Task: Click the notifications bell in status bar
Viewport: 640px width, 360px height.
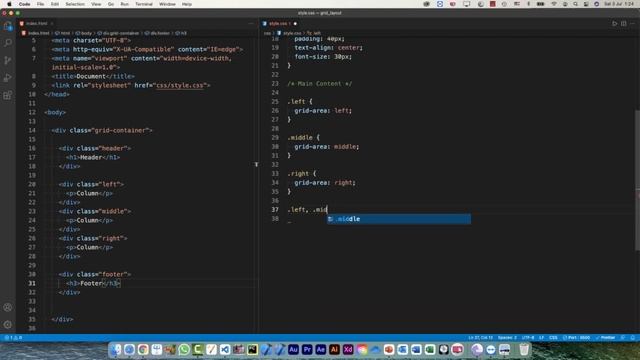Action: click(x=633, y=338)
